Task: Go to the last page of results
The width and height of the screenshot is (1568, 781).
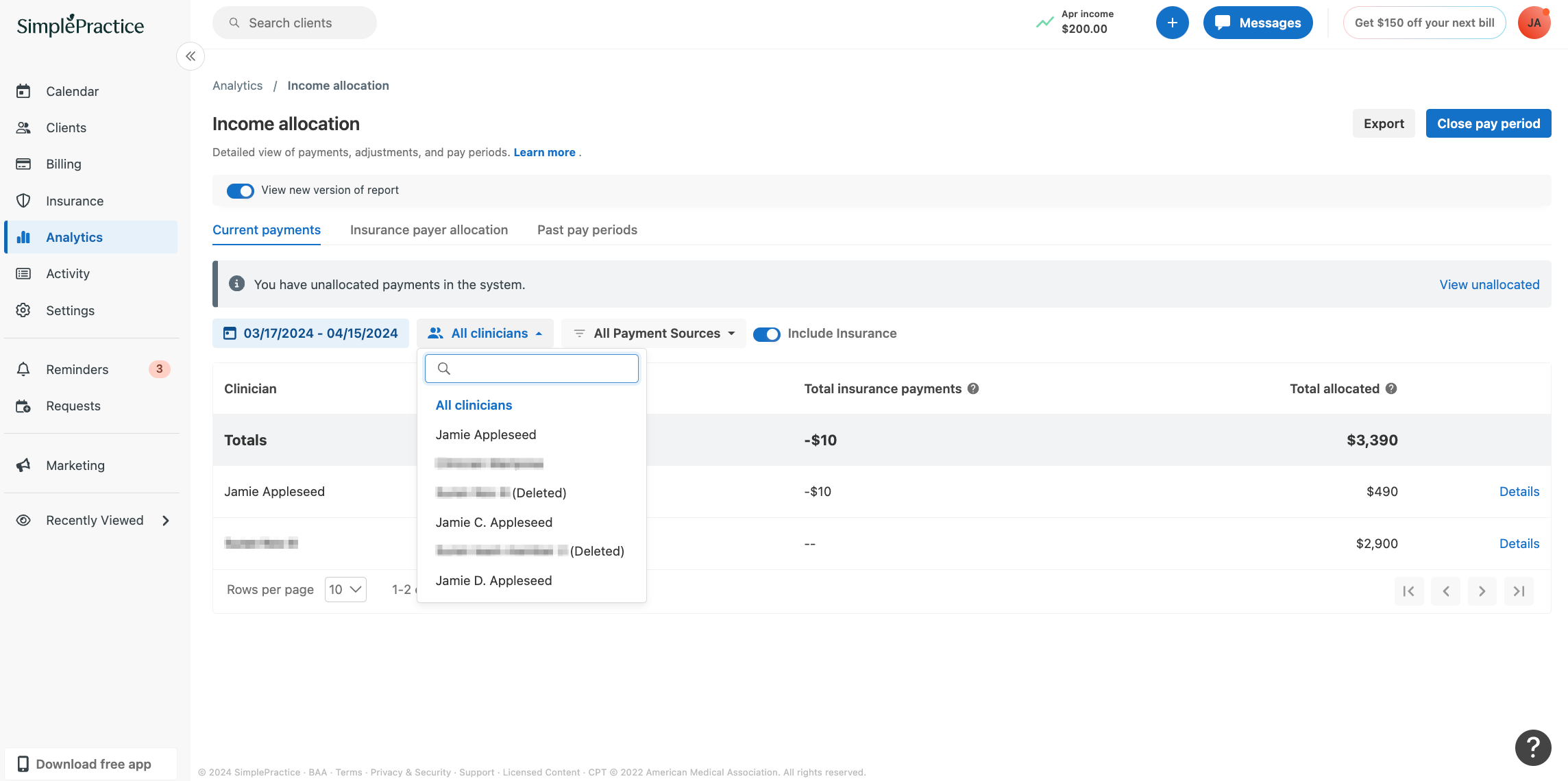Action: point(1519,591)
